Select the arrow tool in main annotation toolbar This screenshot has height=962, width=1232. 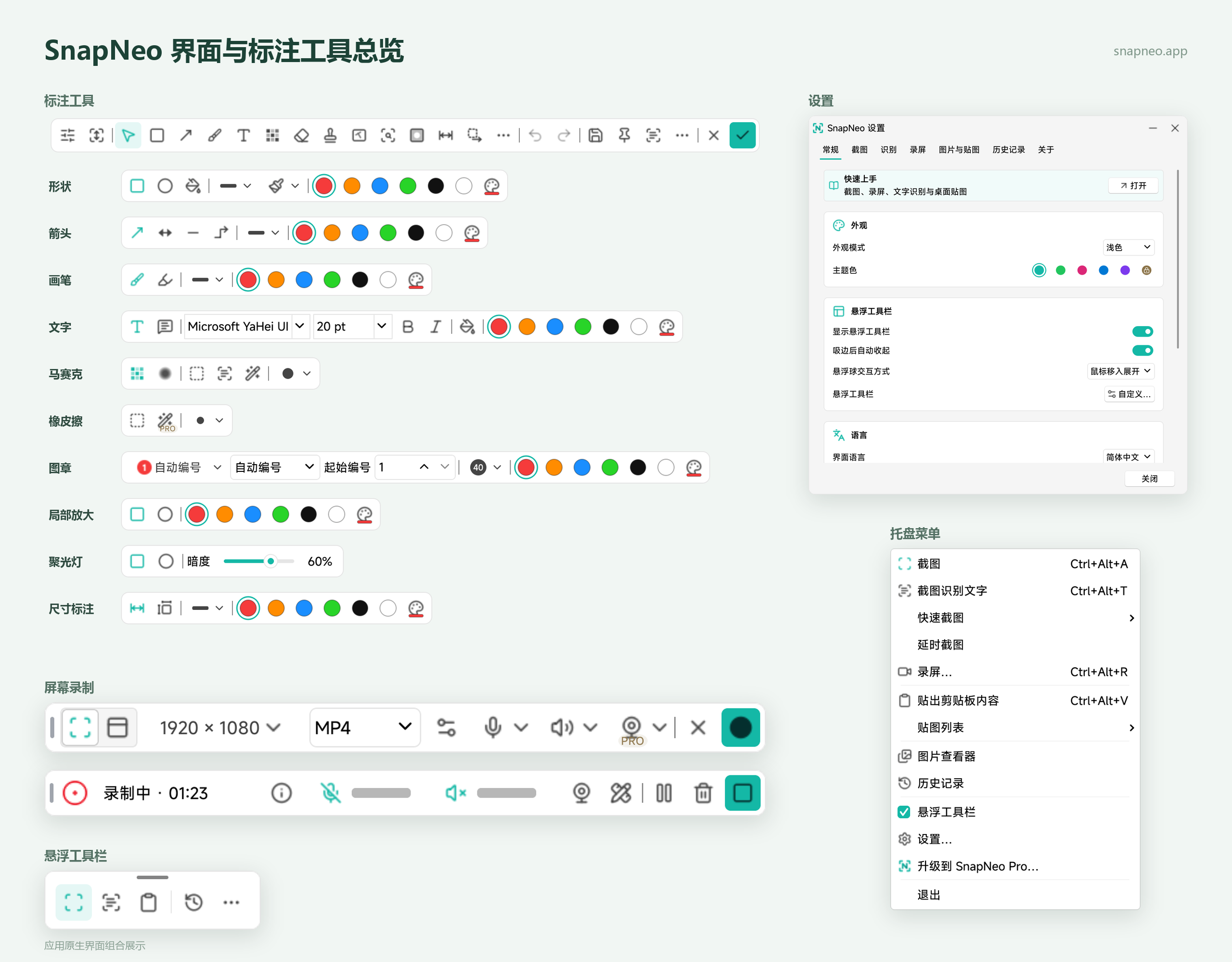(x=186, y=135)
